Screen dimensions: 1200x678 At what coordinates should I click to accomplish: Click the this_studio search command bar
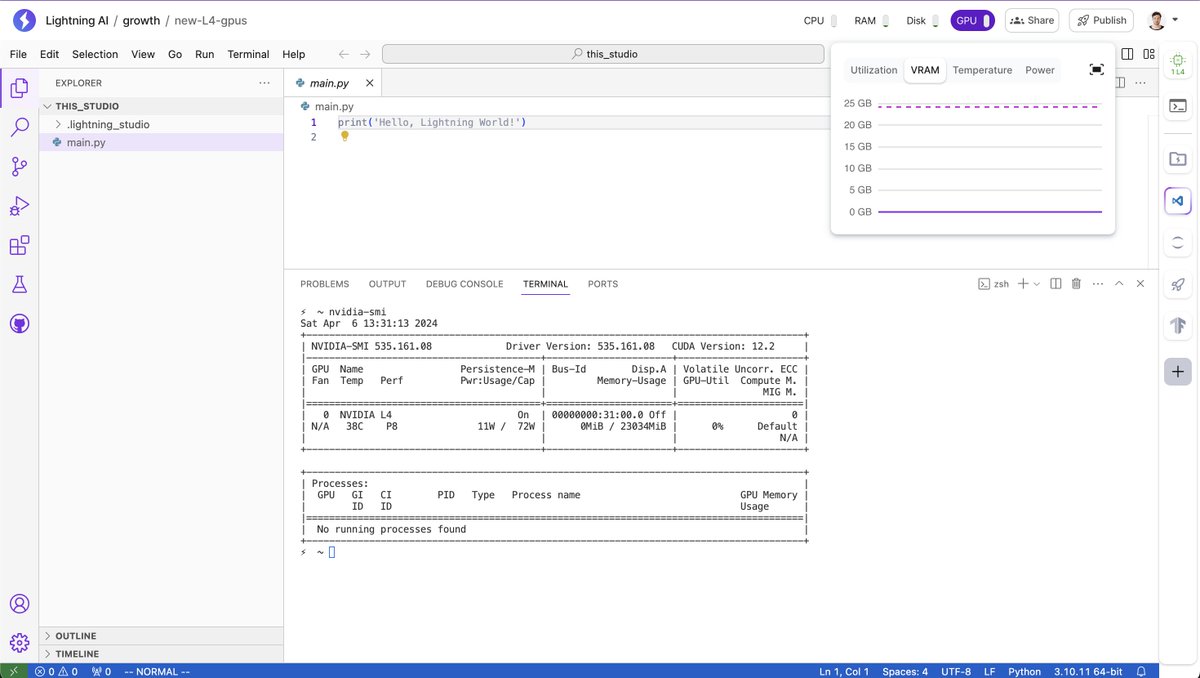604,54
